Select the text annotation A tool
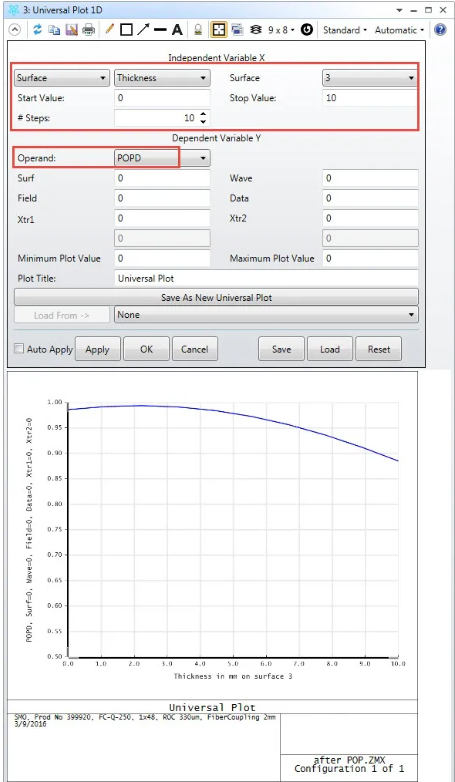455x782 pixels. pos(177,30)
